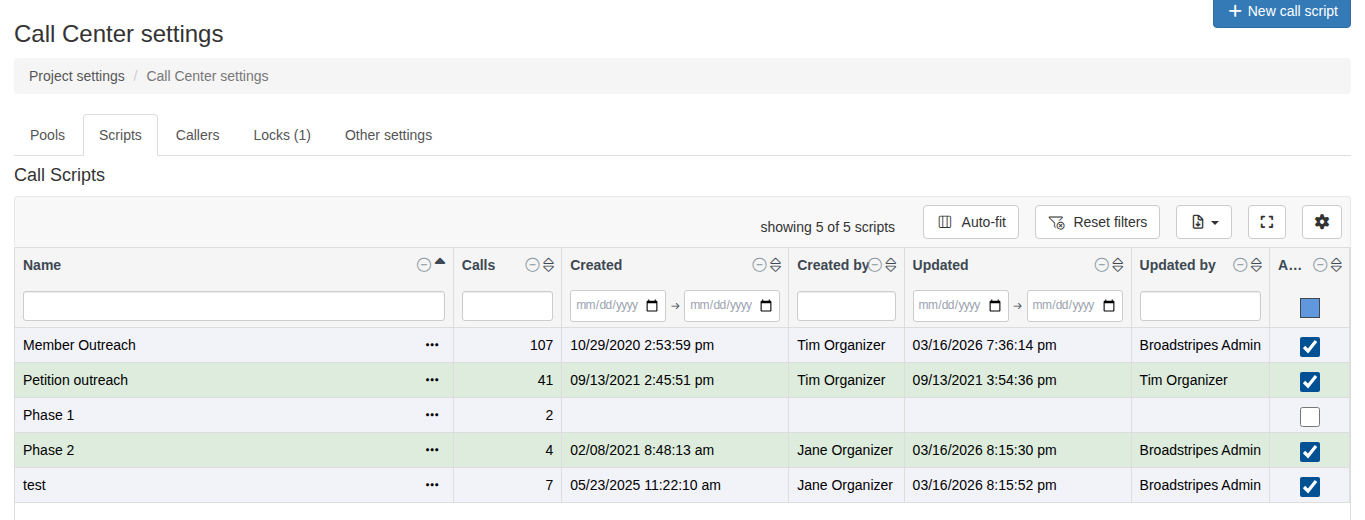Click the 41 calls cell

(507, 380)
